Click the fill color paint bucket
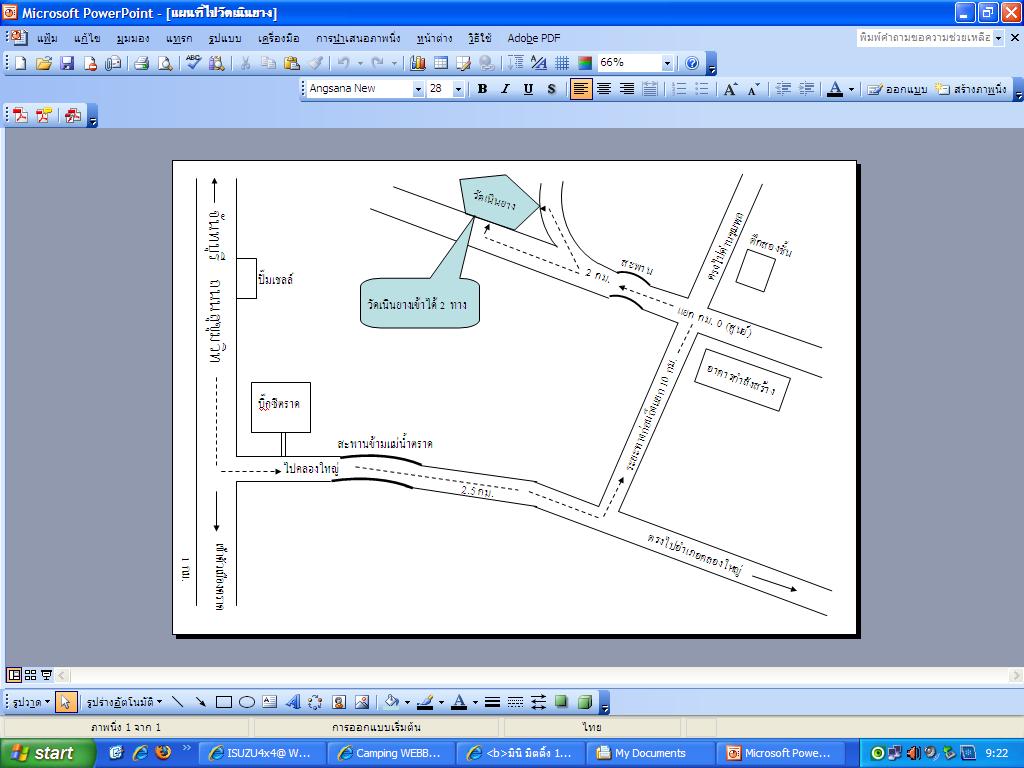The width and height of the screenshot is (1024, 768). click(392, 702)
